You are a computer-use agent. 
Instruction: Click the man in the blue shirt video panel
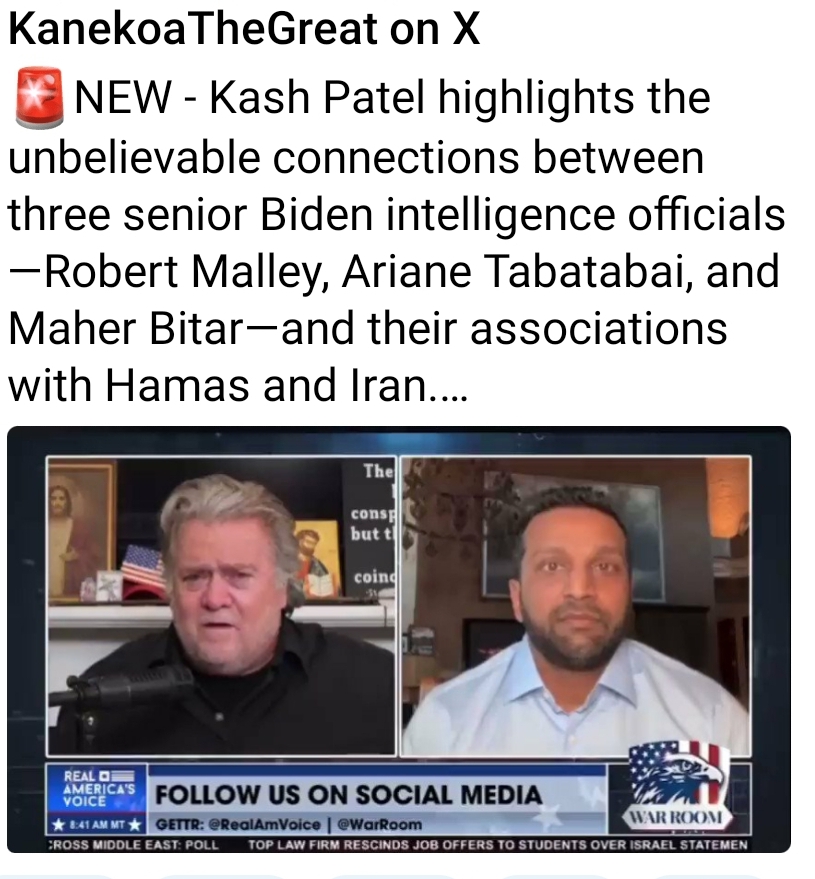click(576, 607)
